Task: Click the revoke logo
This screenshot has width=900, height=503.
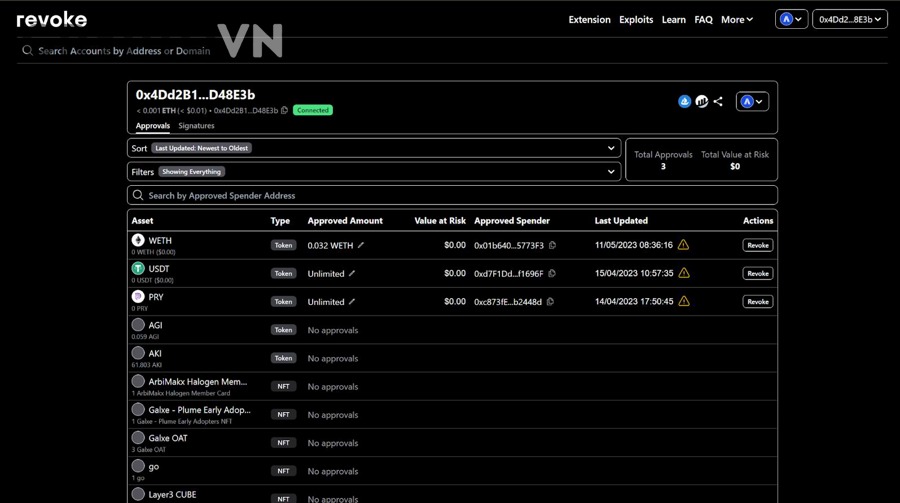Action: click(x=52, y=20)
